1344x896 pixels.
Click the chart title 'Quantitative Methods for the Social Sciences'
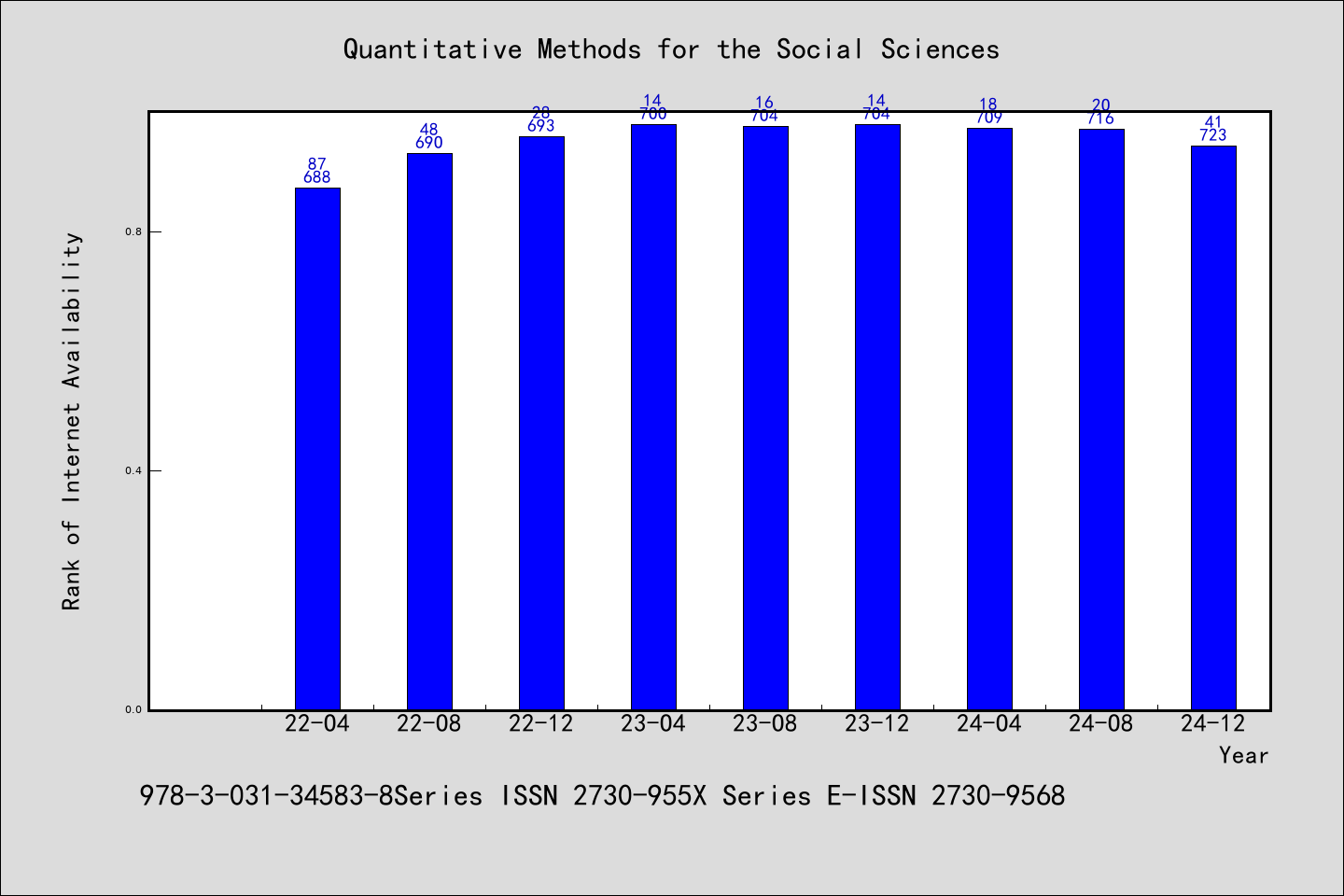pos(671,49)
